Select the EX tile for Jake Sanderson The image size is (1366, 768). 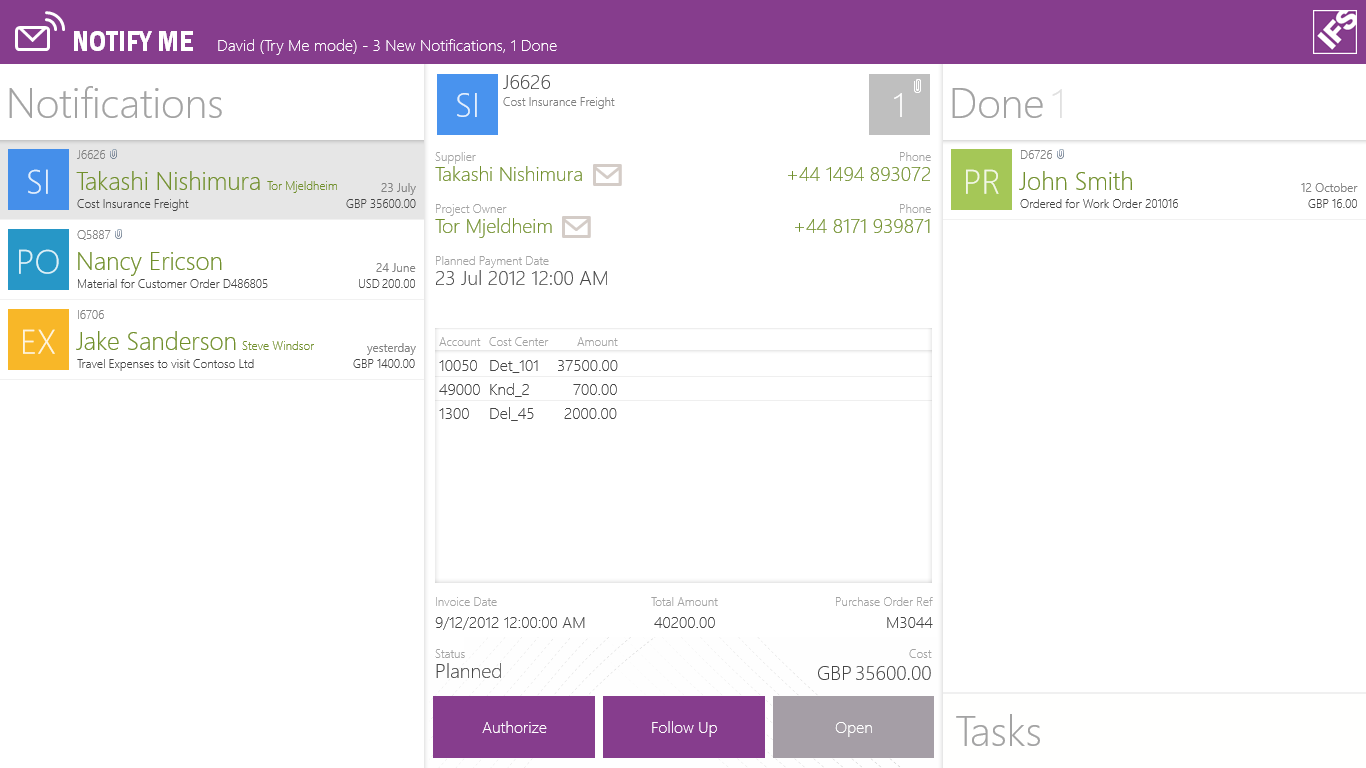click(38, 340)
